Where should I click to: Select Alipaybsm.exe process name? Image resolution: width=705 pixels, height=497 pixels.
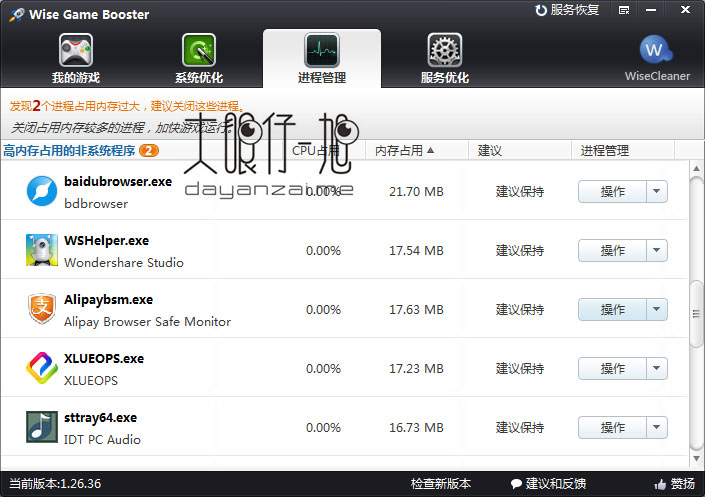(x=108, y=300)
